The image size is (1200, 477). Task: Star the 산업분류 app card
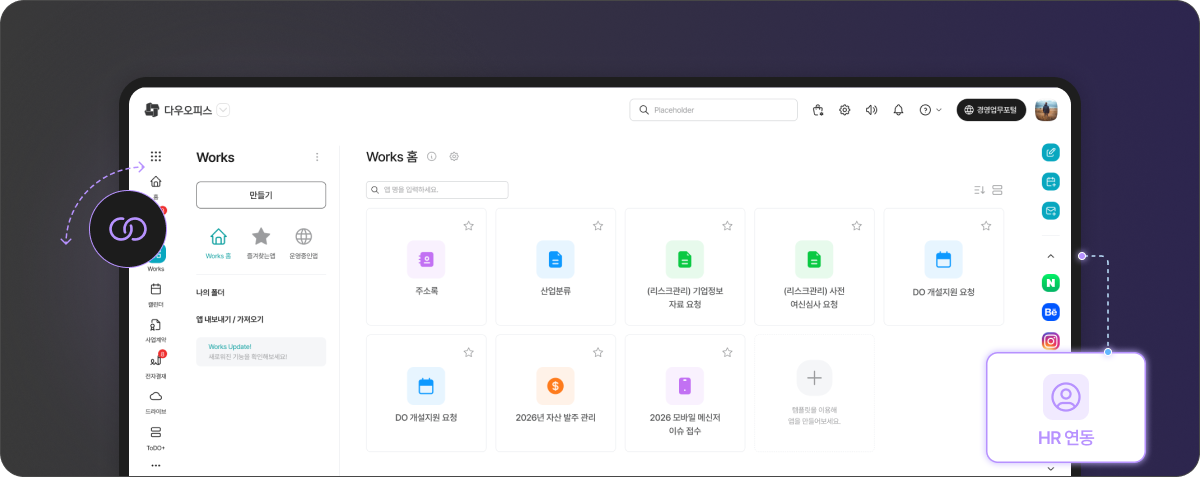point(598,226)
